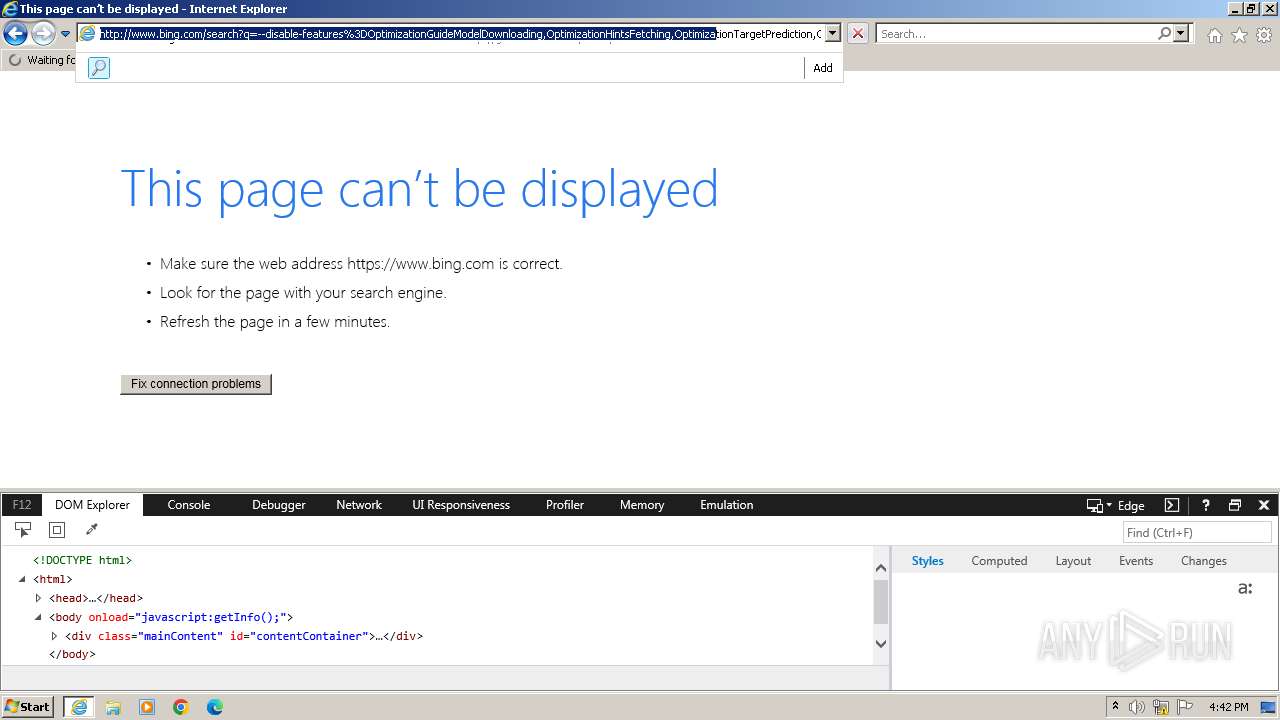Click the address bar URL field
1280x720 pixels.
click(x=460, y=34)
